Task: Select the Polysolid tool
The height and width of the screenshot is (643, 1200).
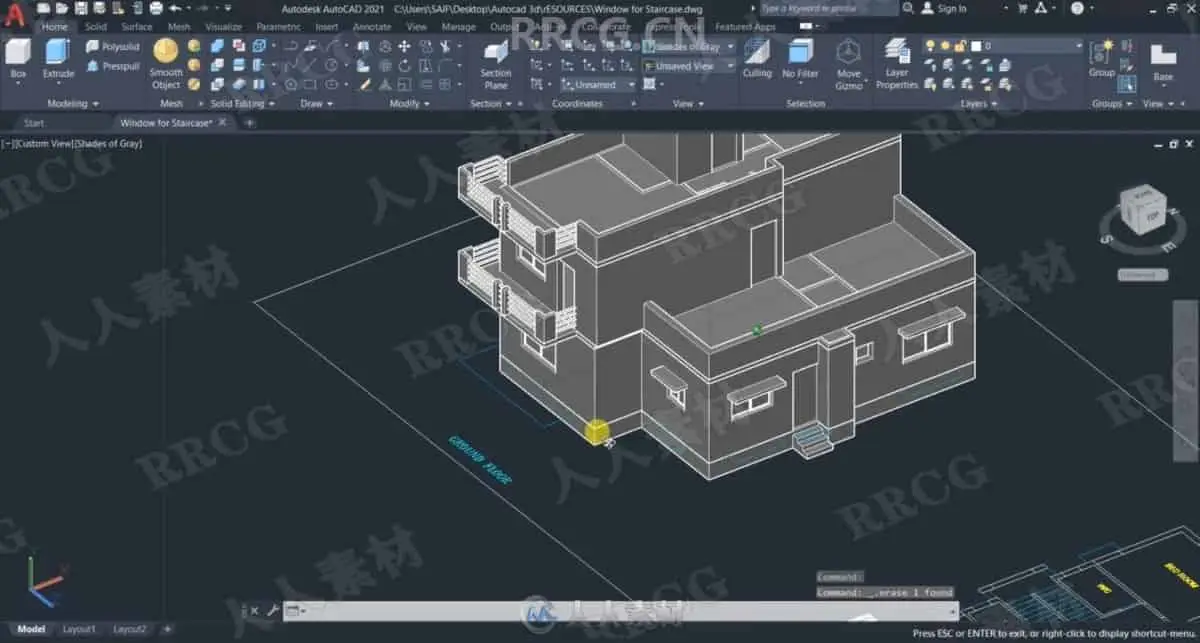Action: [112, 47]
